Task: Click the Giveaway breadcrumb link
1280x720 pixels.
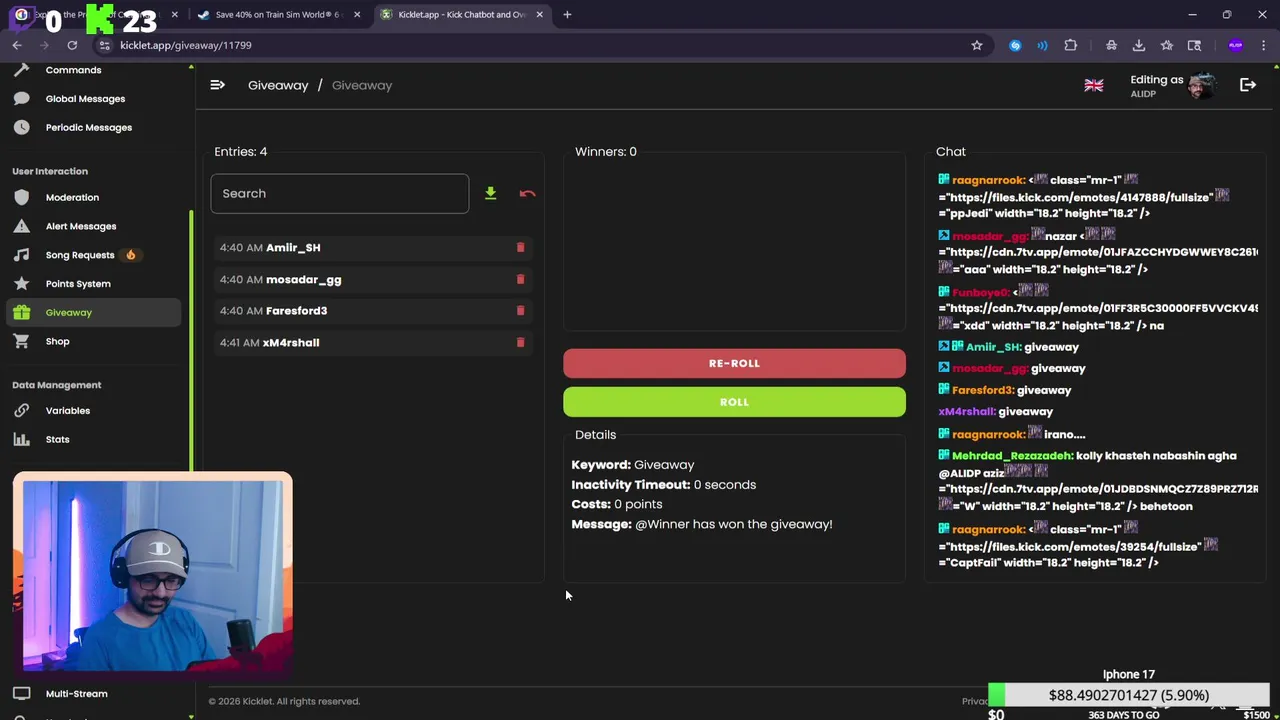Action: 278,85
